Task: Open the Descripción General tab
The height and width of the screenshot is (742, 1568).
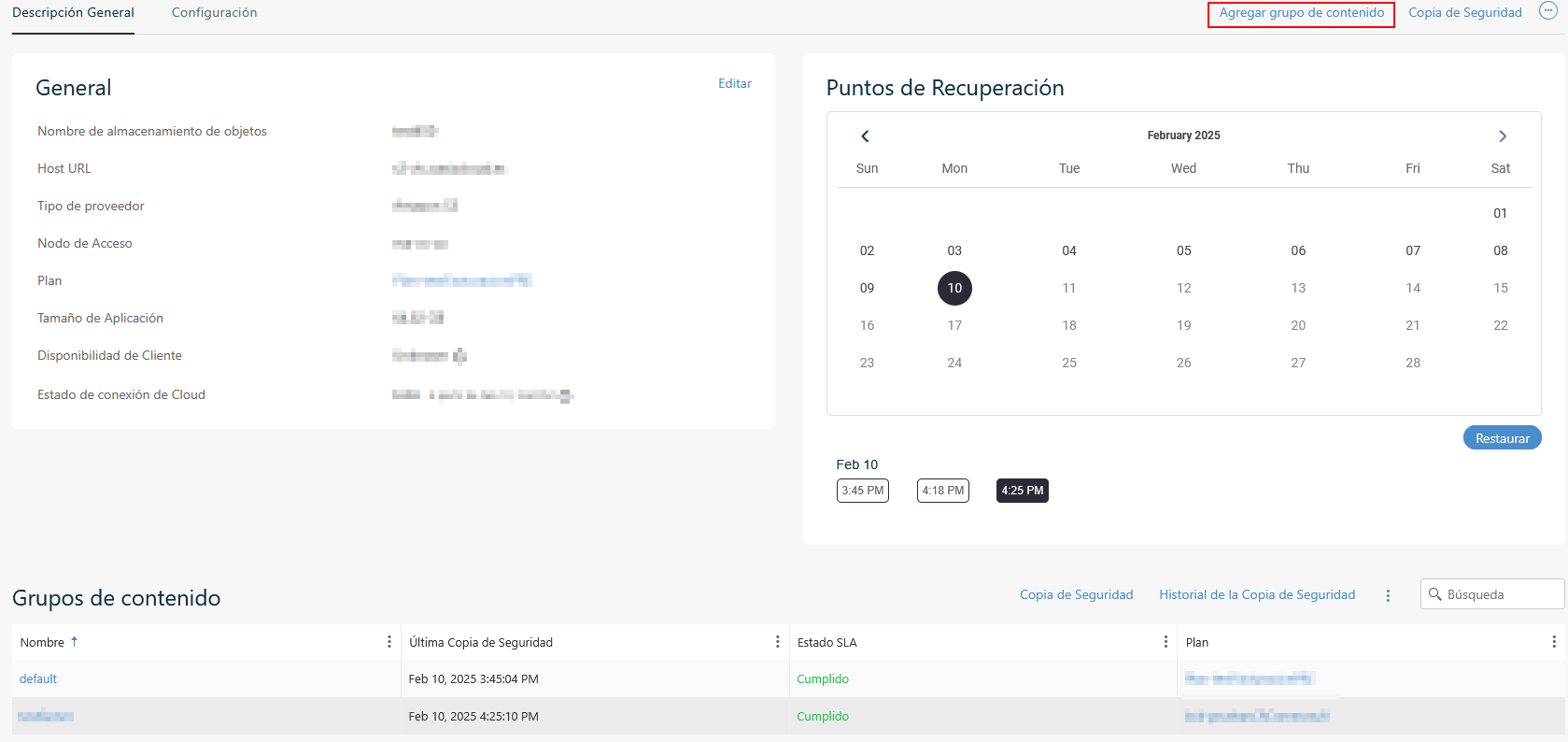Action: tap(73, 13)
